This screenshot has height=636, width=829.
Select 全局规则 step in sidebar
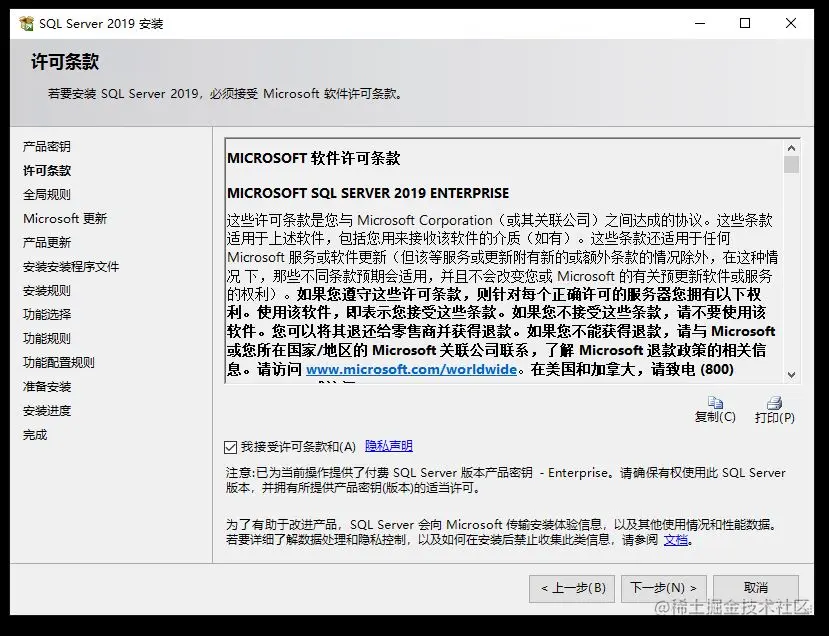click(x=47, y=195)
